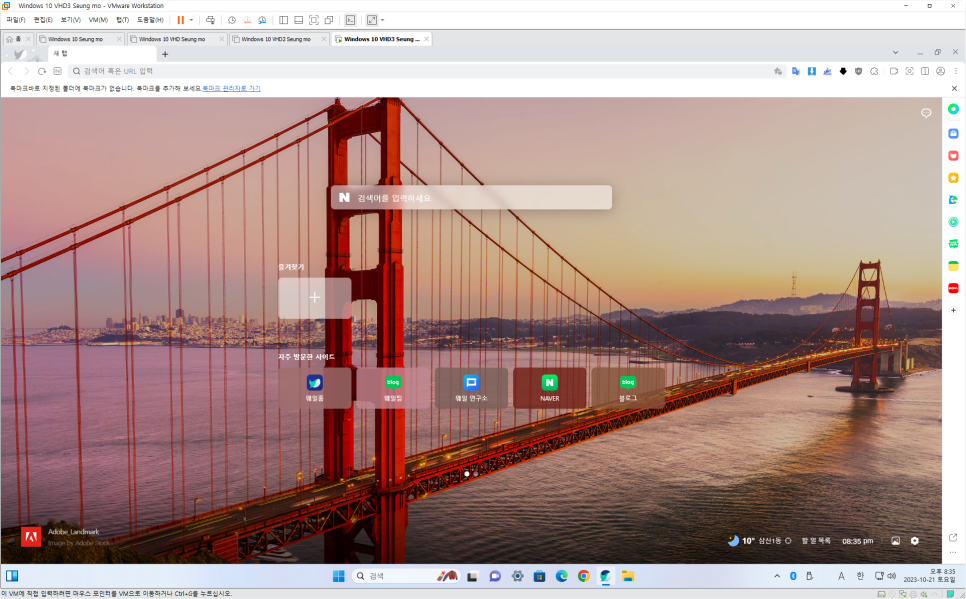
Task: Open the extensions puzzle icon
Action: (x=874, y=71)
